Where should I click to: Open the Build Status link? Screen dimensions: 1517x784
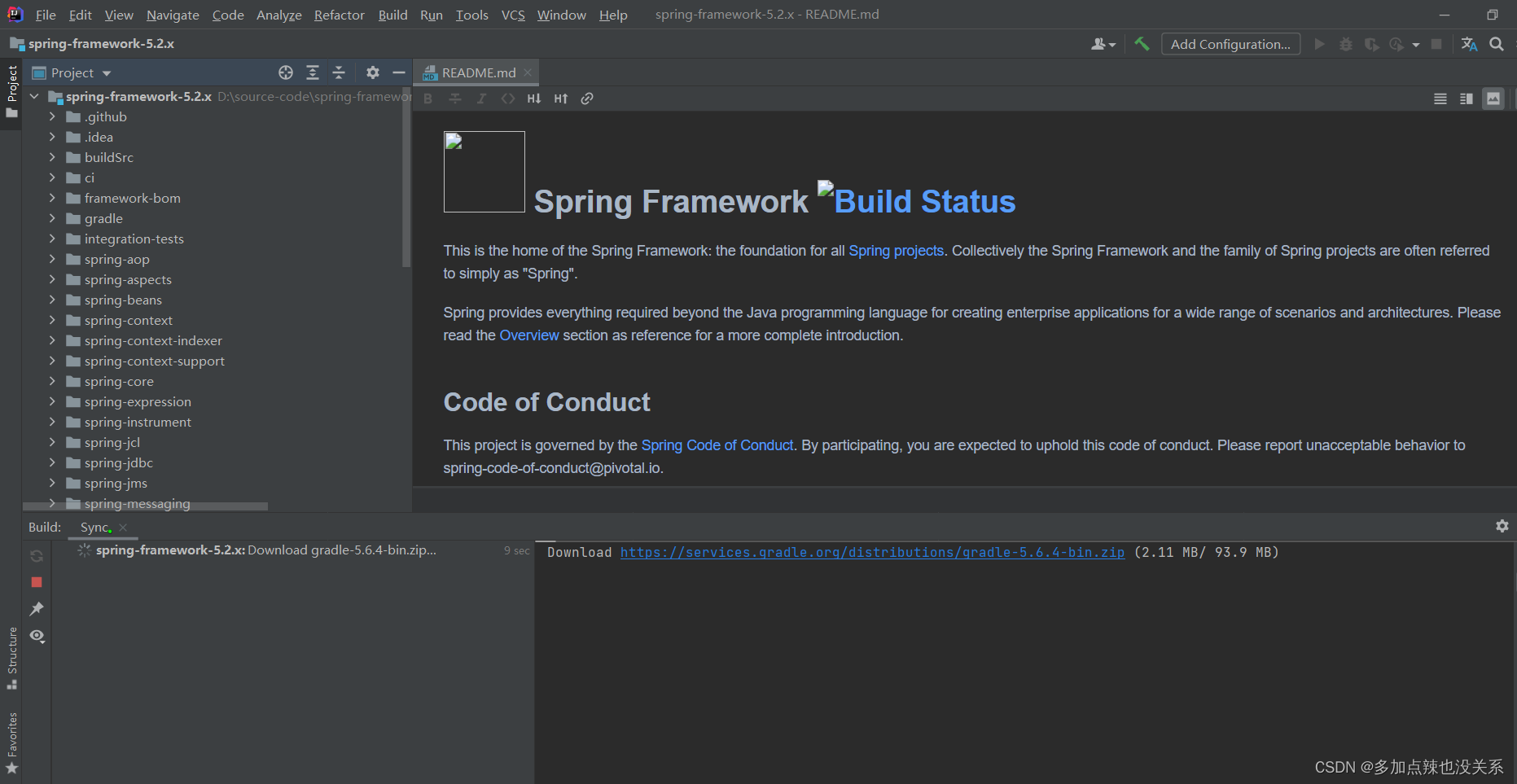(917, 200)
